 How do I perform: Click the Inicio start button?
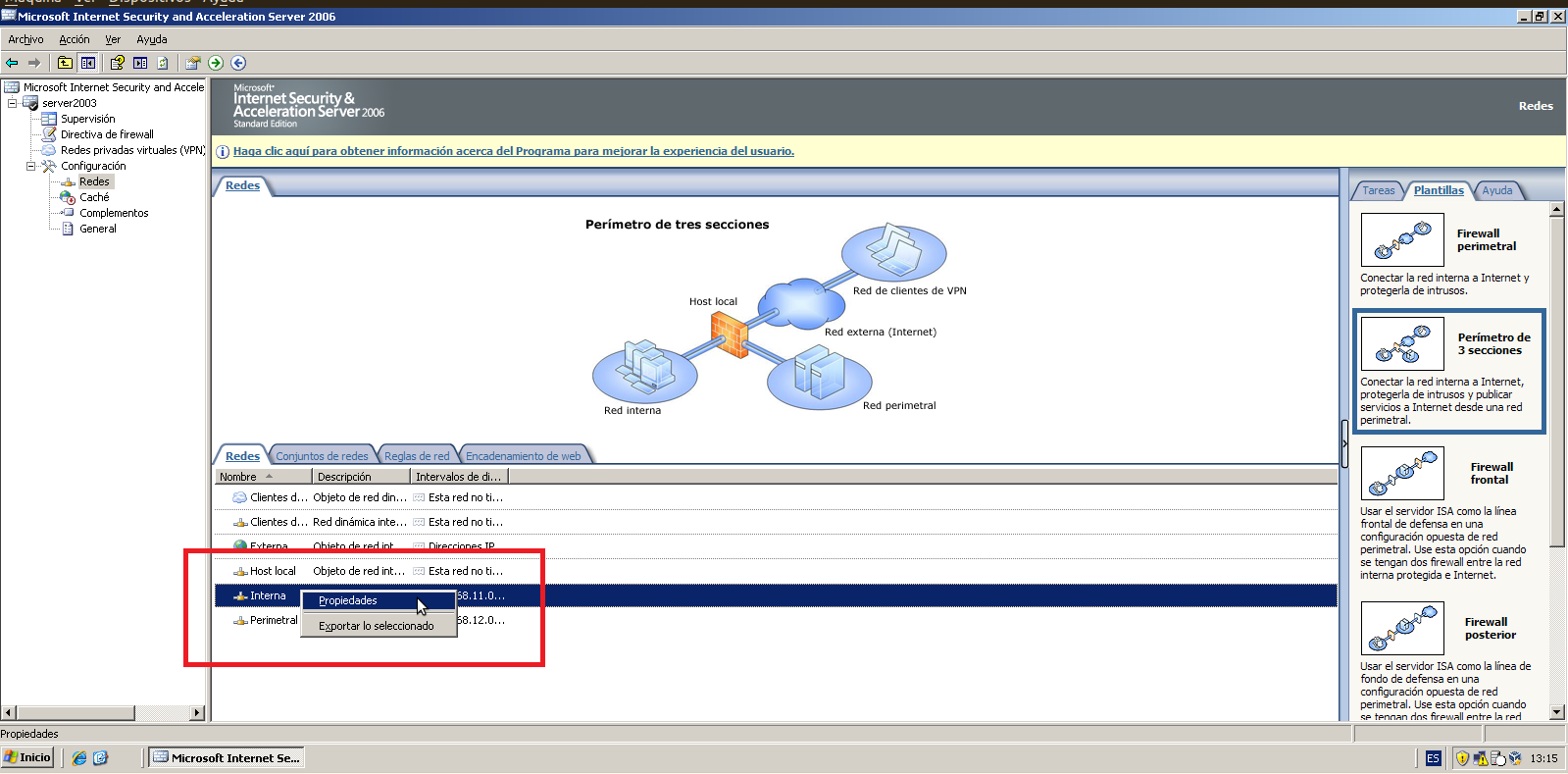(27, 757)
